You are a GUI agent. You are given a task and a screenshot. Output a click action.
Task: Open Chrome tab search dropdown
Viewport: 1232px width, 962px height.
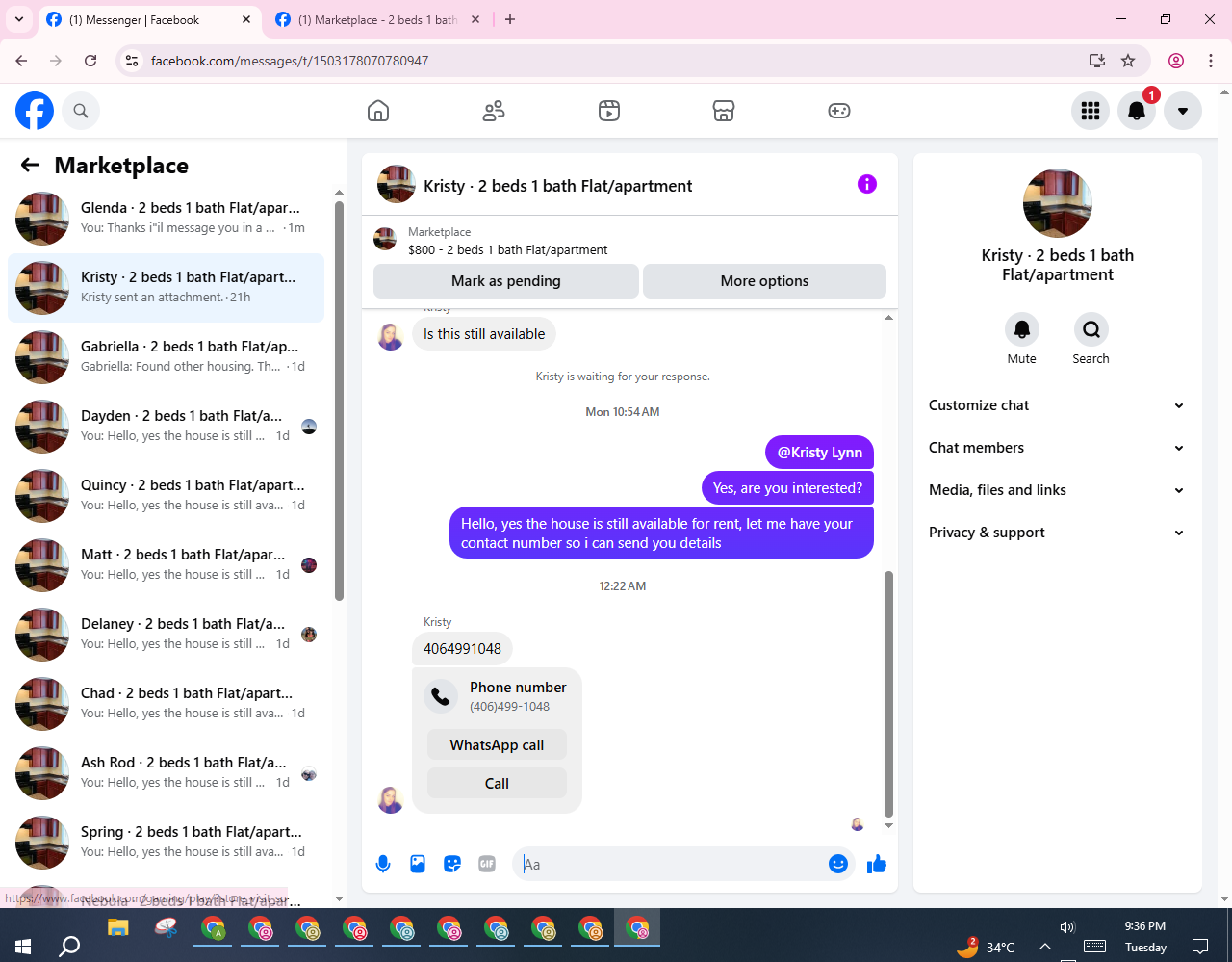19,19
